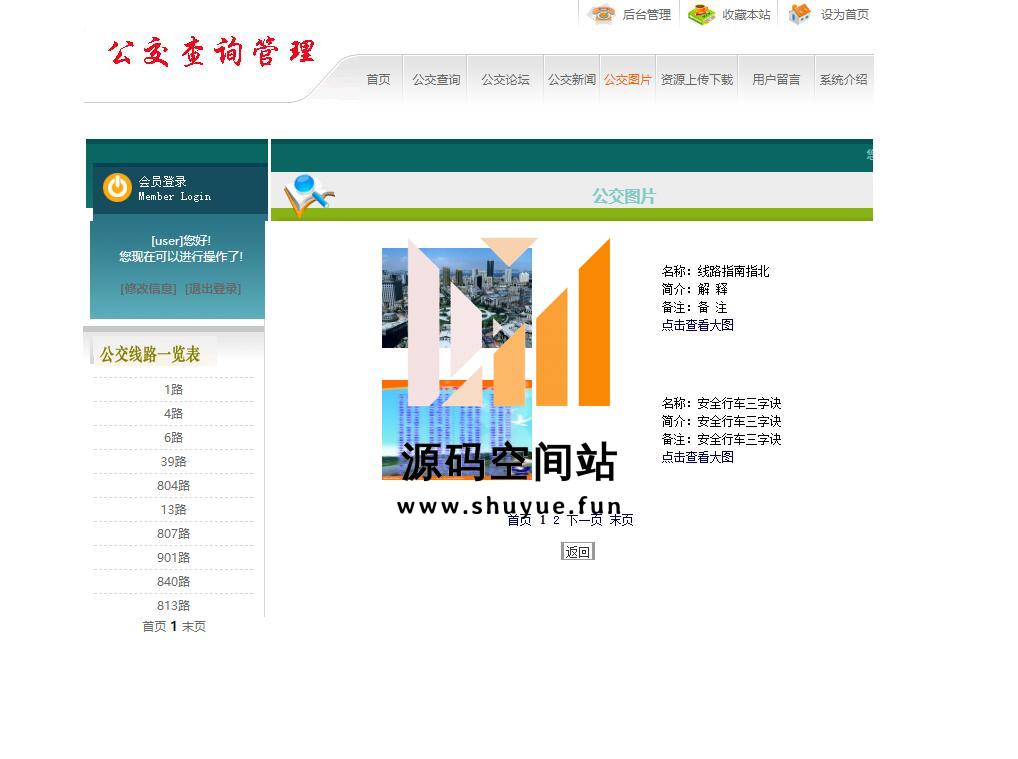
Task: Click 收藏本站 to bookmark site
Action: point(747,14)
